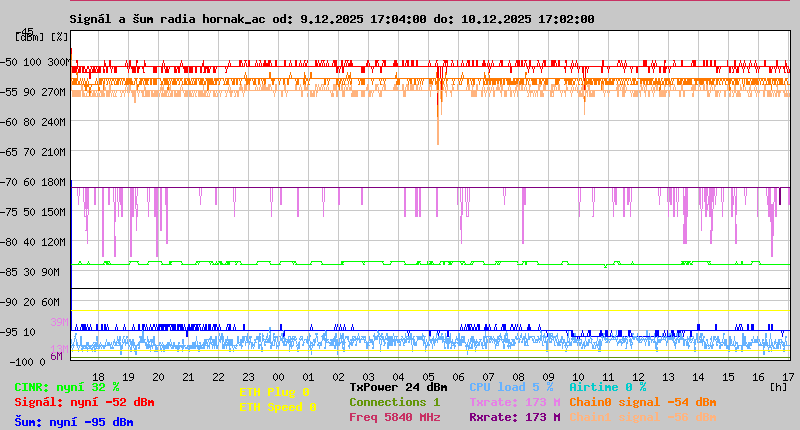Click the 'Chain0 signal -54 dBm' legend label
Screen dimensions: 800x430
tap(643, 402)
